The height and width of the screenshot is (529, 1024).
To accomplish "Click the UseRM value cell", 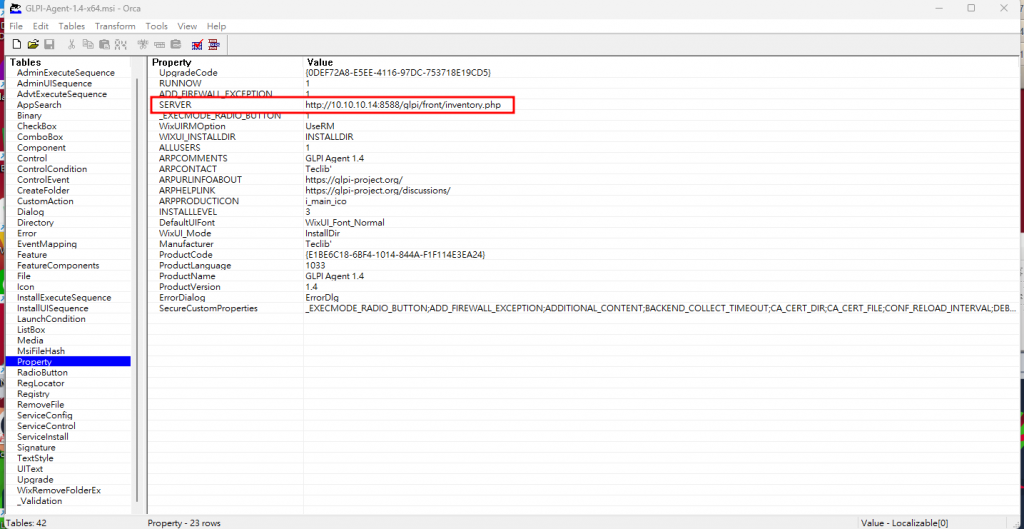I will [320, 126].
